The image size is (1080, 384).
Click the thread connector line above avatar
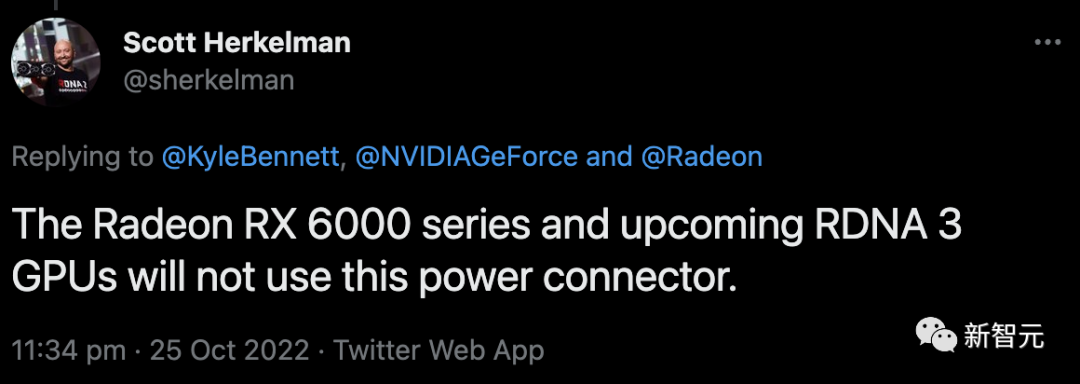55,4
